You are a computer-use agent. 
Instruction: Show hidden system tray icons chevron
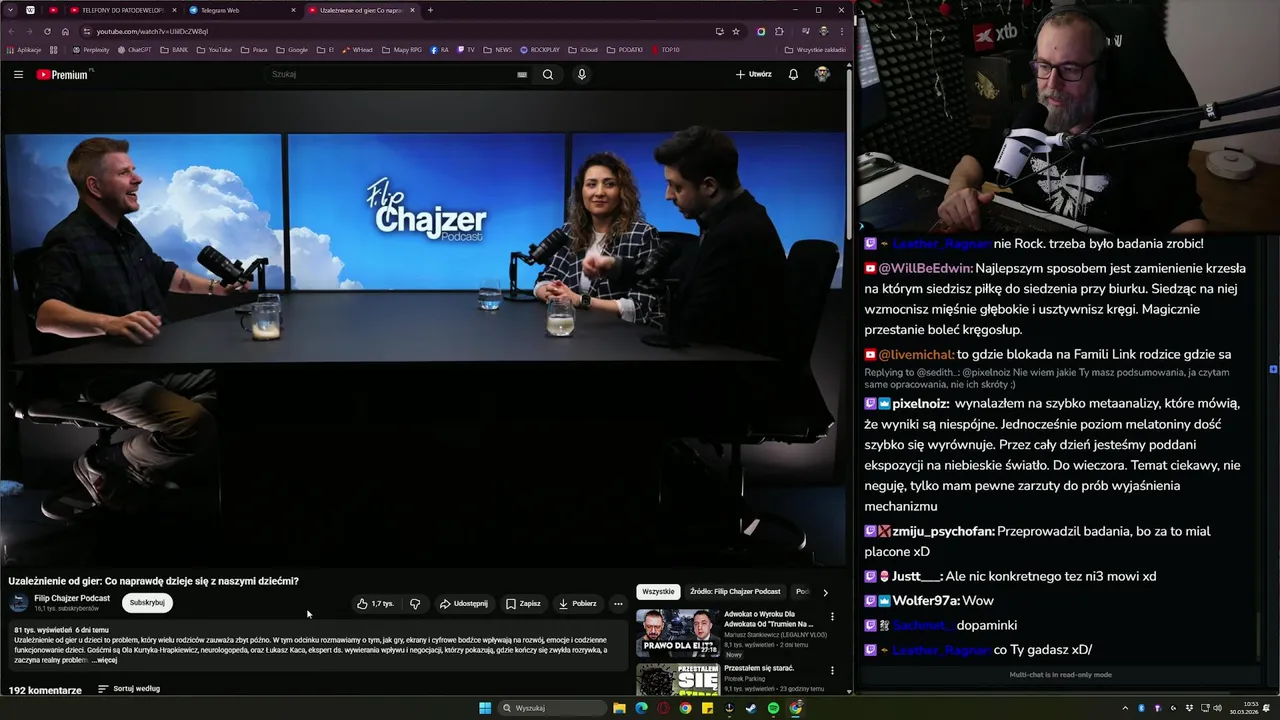[x=1127, y=708]
